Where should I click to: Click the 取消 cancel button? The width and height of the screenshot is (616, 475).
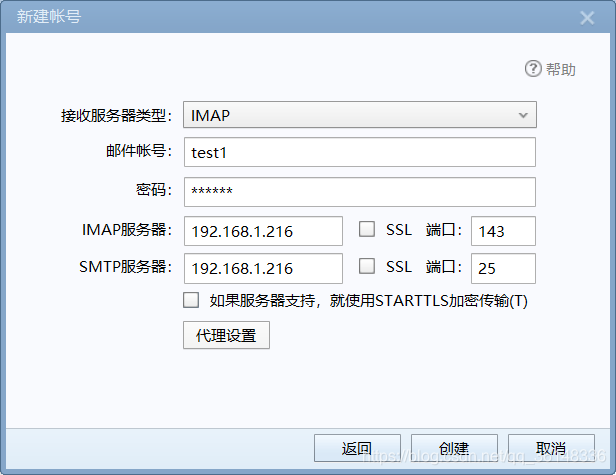pyautogui.click(x=551, y=448)
